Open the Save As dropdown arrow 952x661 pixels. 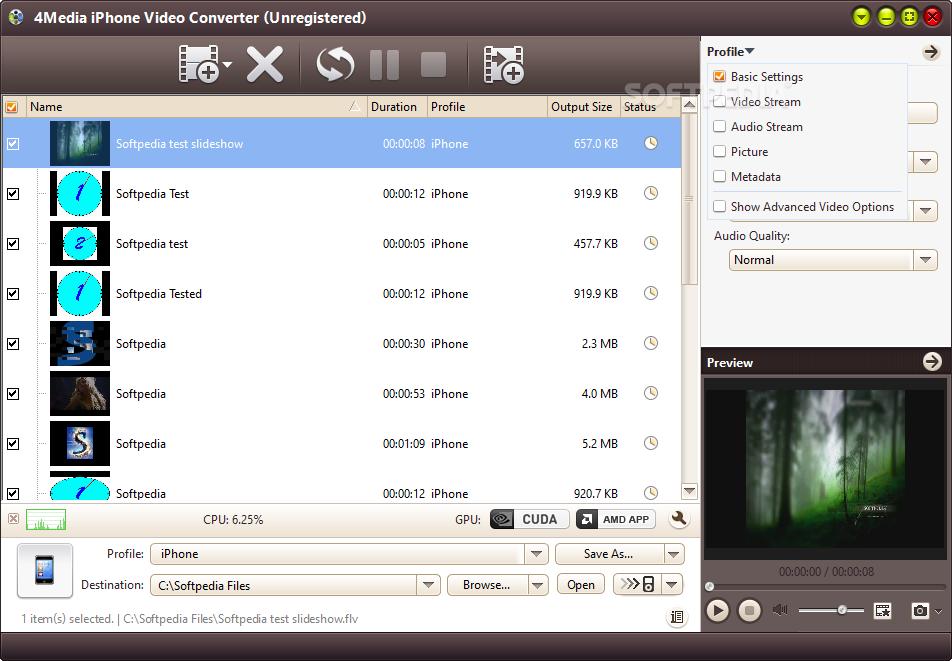pyautogui.click(x=673, y=554)
